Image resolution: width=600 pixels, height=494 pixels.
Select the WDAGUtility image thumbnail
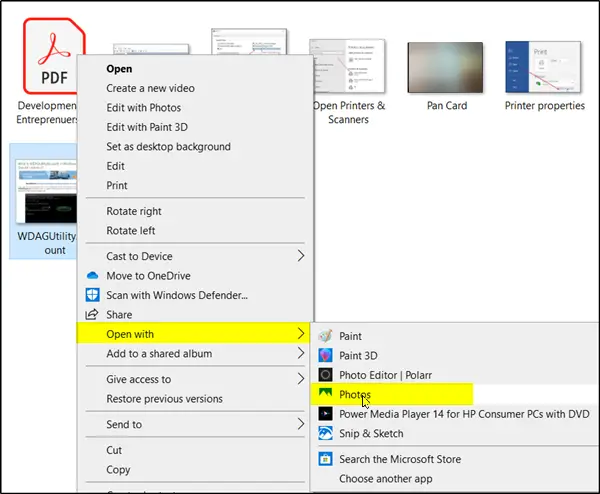(x=46, y=191)
